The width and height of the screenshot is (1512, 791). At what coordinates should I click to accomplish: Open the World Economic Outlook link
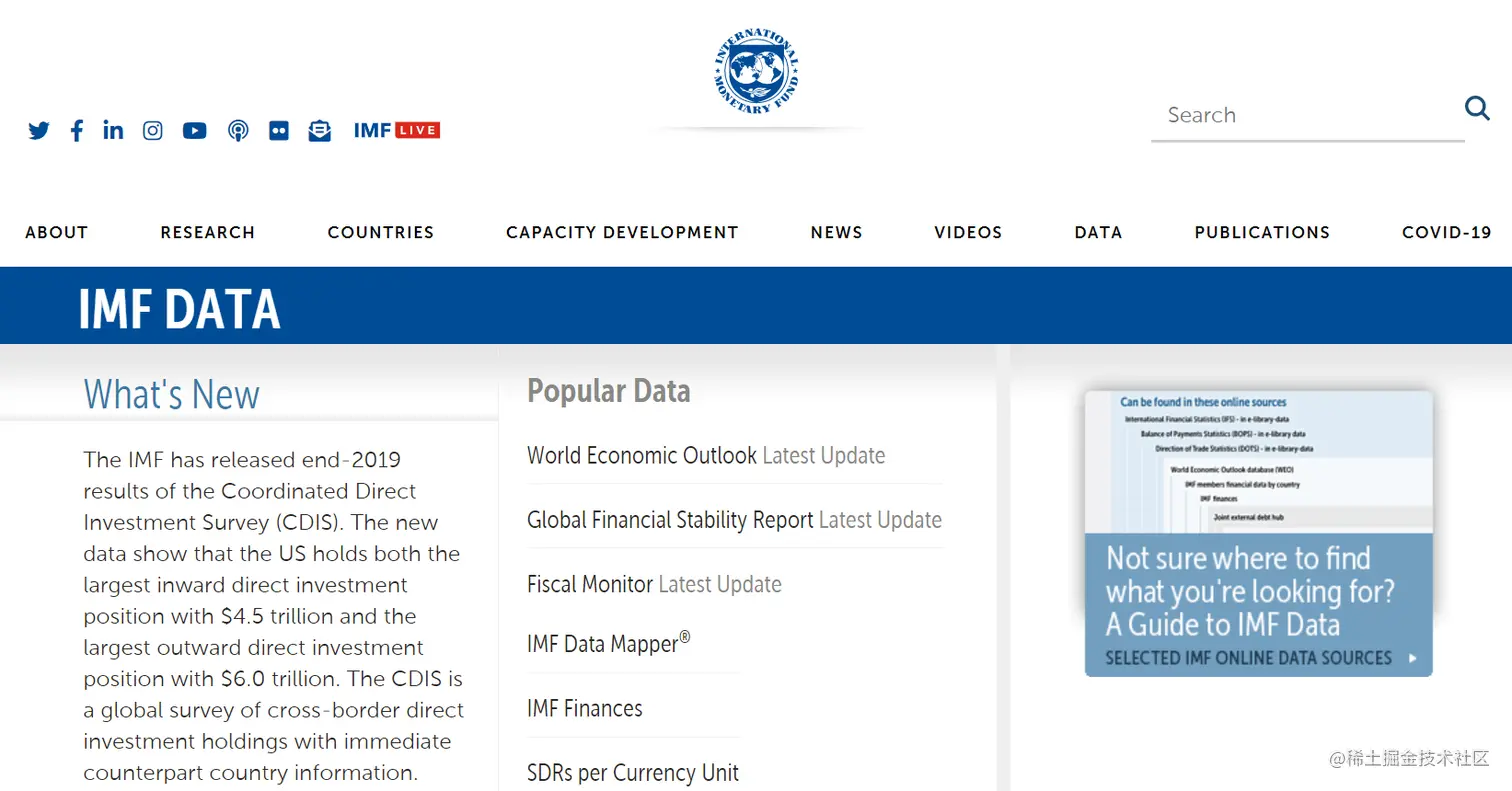pyautogui.click(x=642, y=456)
